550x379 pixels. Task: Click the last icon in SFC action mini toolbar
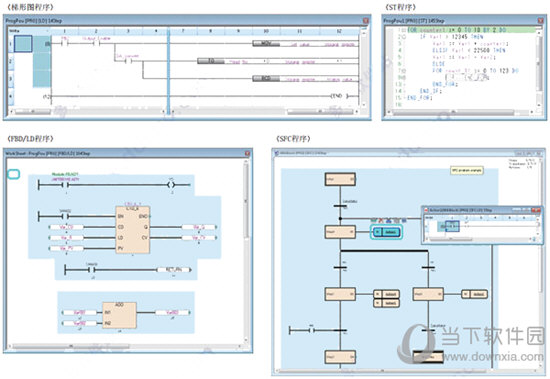[403, 221]
